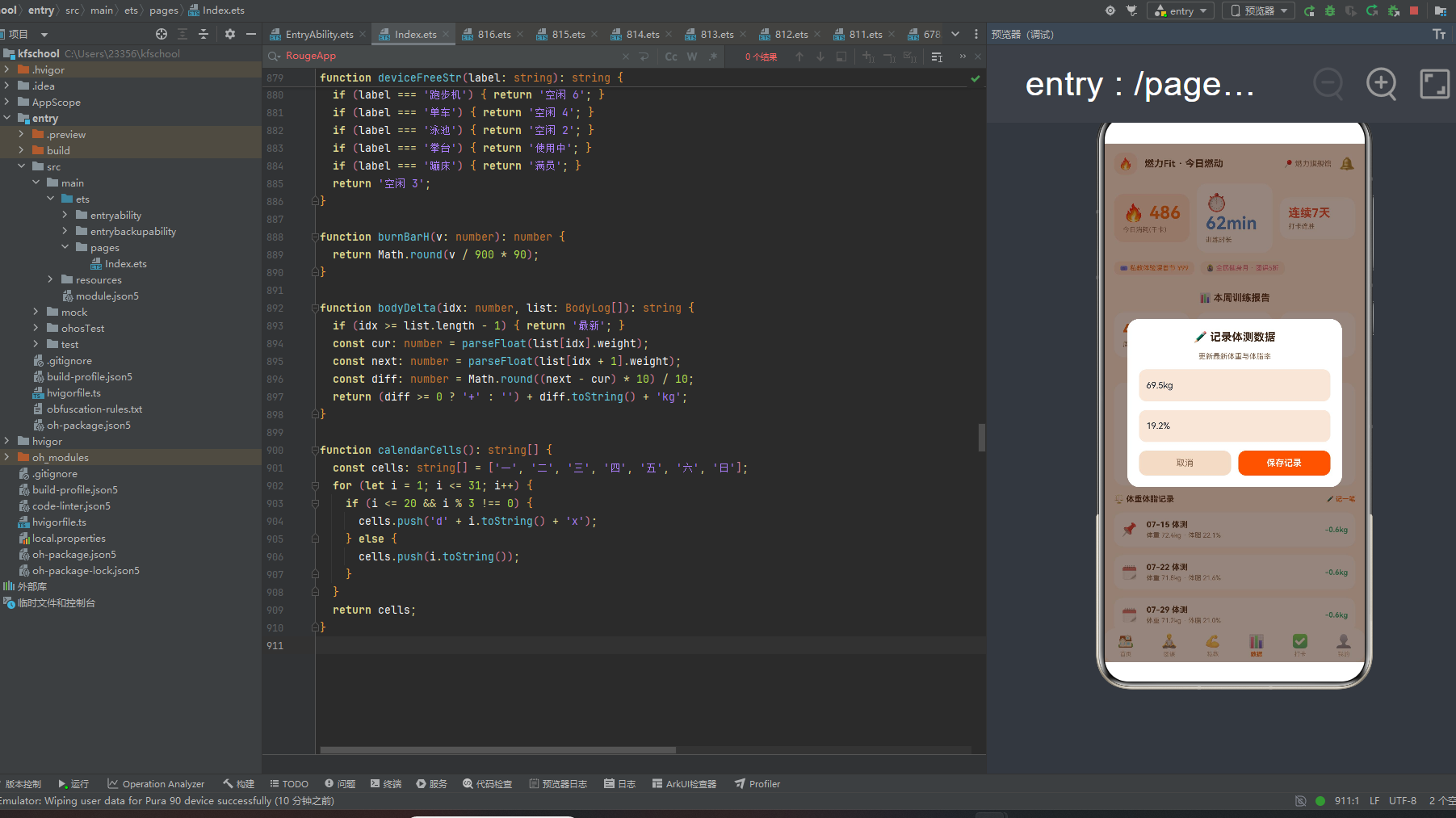
Task: Collapse all in project panel toolbar
Action: pos(204,34)
